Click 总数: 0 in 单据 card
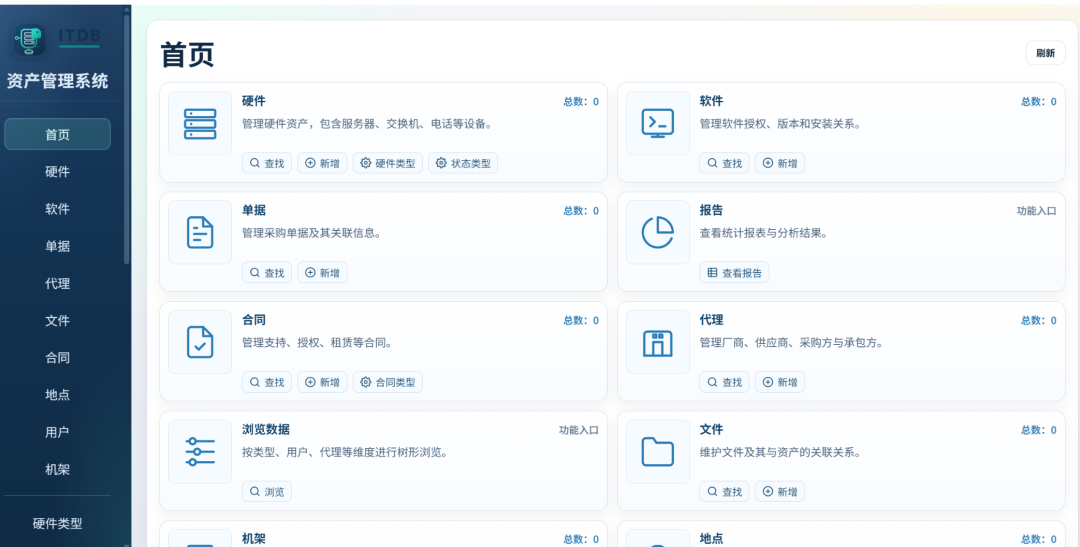Image resolution: width=1080 pixels, height=547 pixels. tap(581, 211)
